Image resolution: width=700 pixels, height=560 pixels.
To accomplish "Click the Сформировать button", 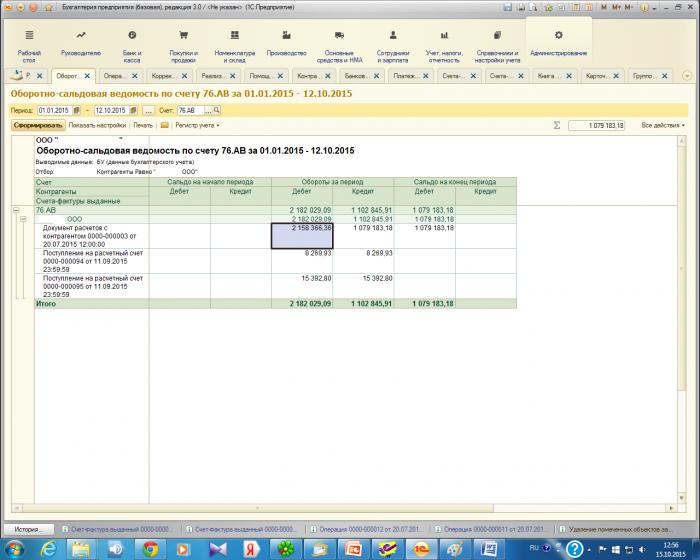I will coord(38,125).
